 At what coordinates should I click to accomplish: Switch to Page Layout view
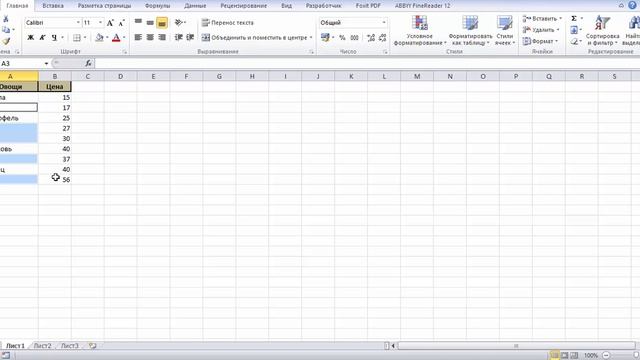(564, 356)
